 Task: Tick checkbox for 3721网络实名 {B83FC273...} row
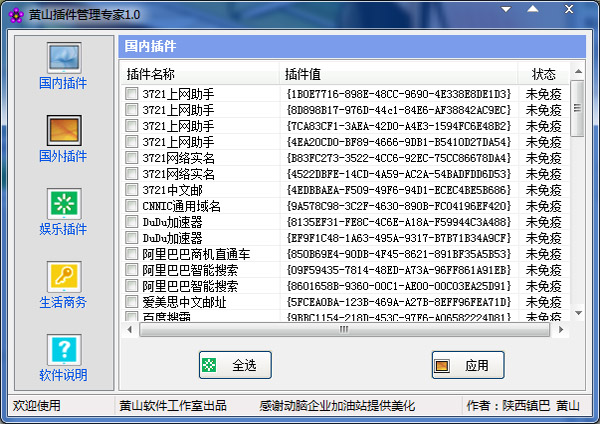(131, 158)
